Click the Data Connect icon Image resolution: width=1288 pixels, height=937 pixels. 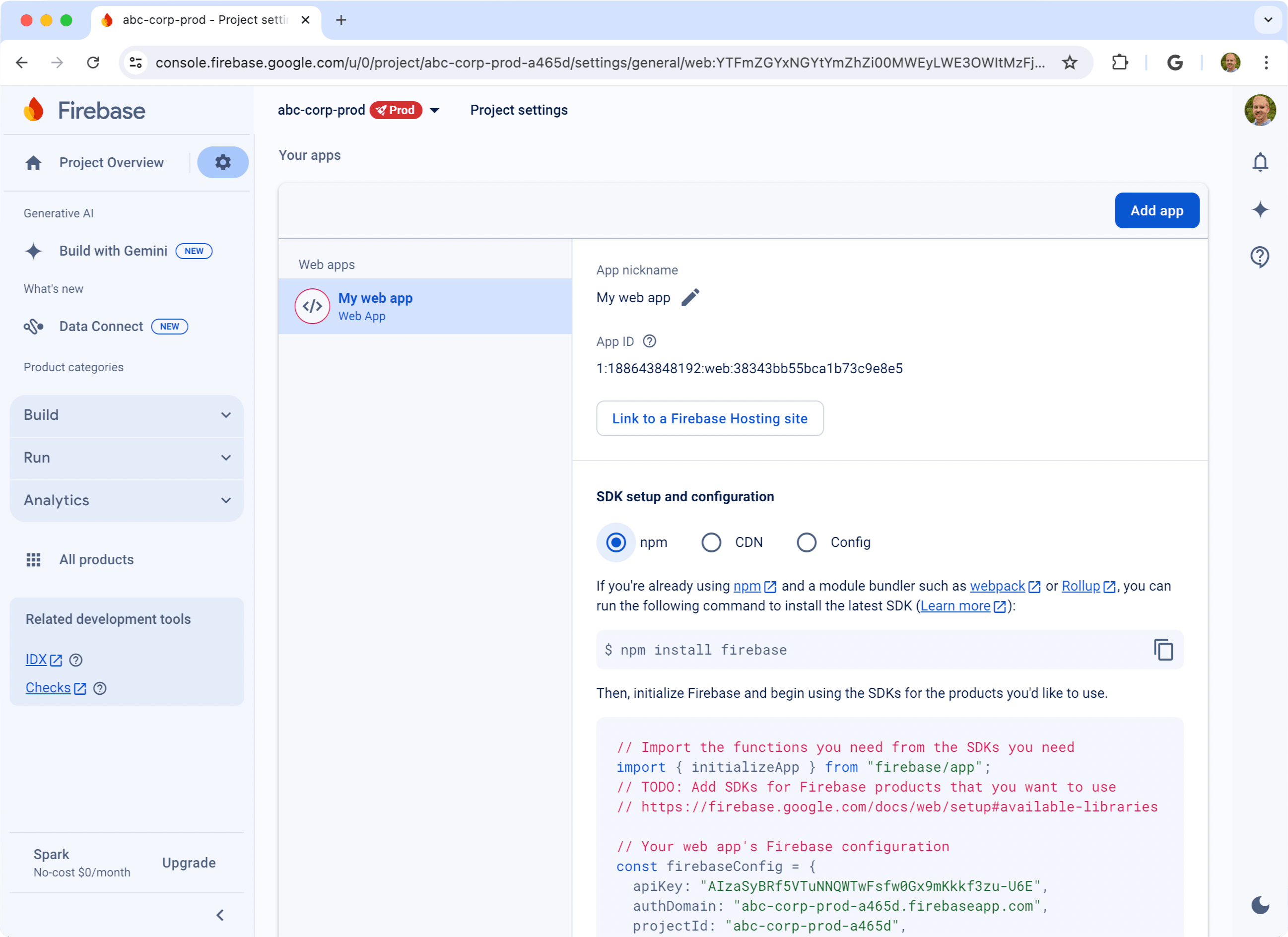(34, 327)
